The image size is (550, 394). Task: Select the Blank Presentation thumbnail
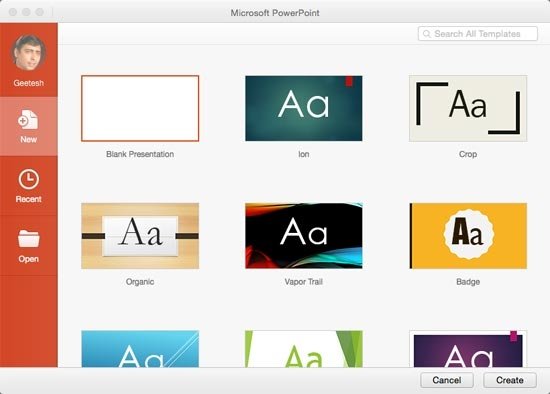click(x=140, y=108)
